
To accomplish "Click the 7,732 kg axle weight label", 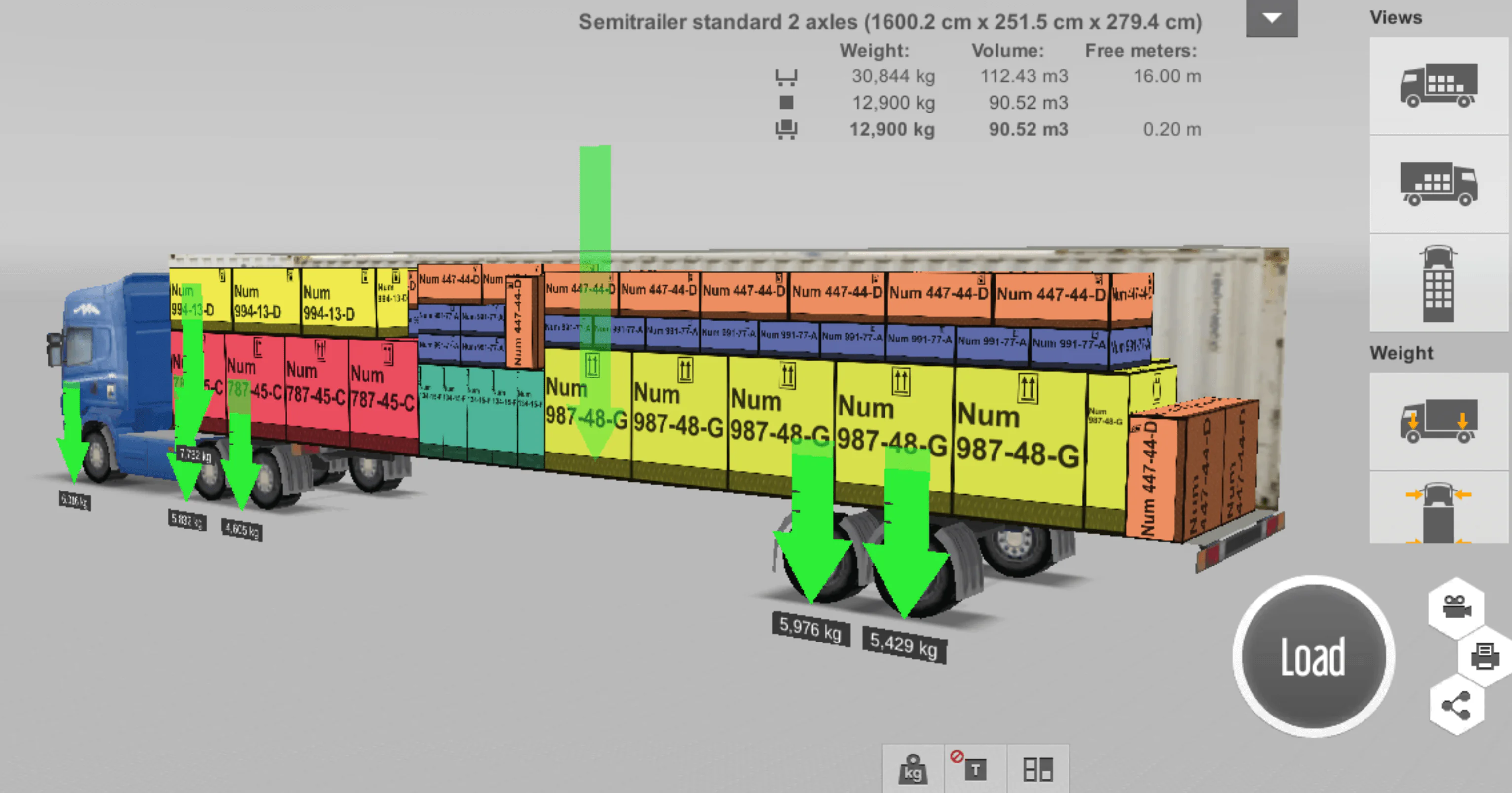I will tap(195, 455).
